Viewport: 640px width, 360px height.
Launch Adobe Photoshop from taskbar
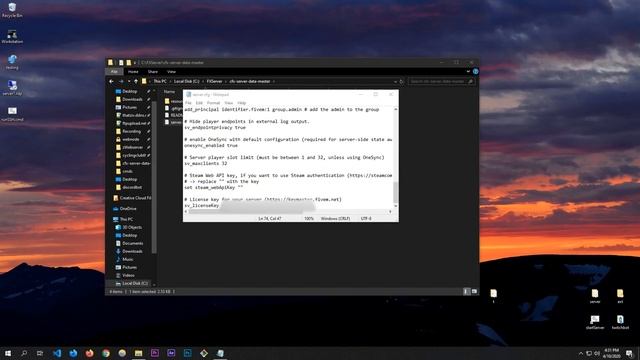pyautogui.click(x=187, y=353)
